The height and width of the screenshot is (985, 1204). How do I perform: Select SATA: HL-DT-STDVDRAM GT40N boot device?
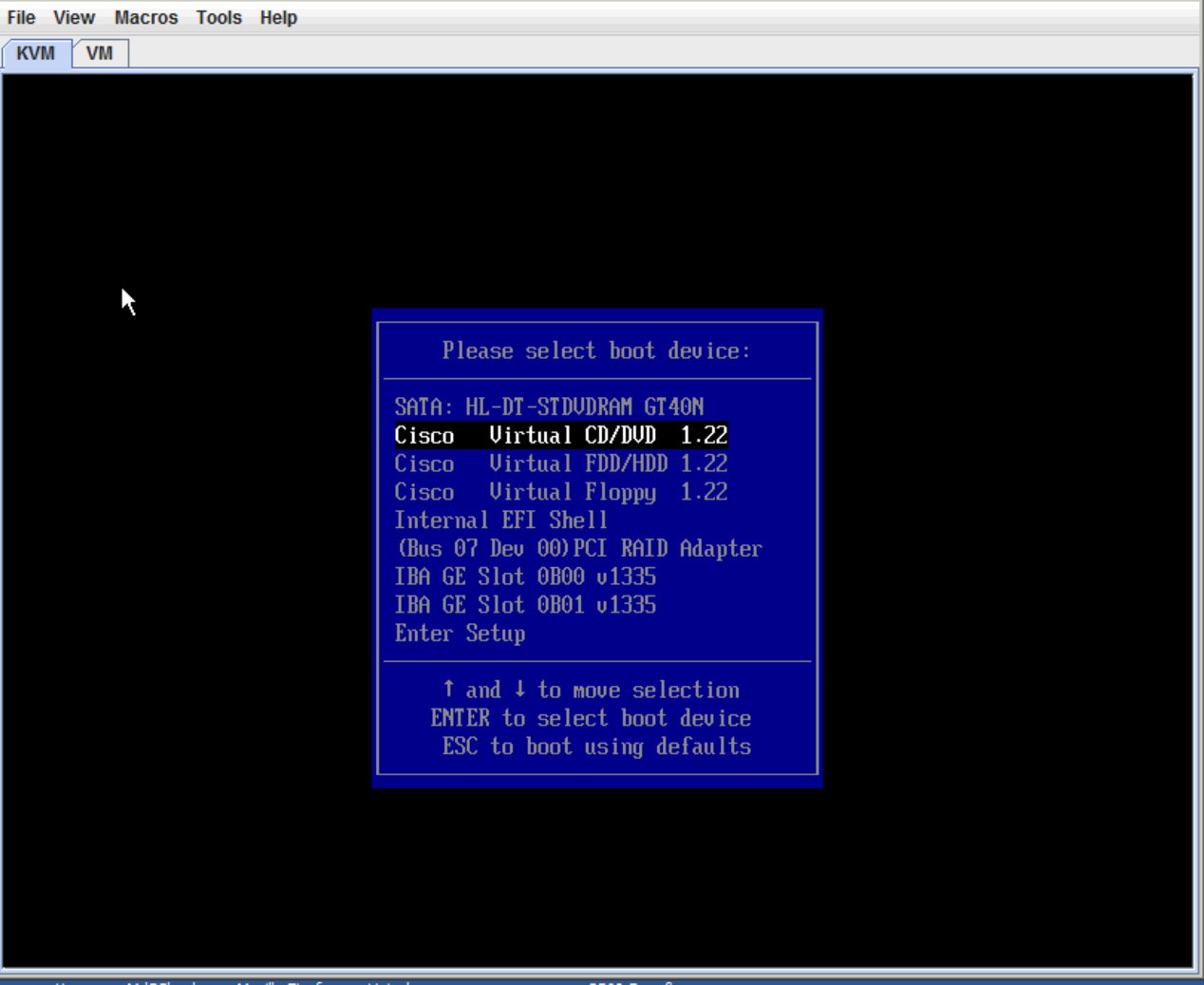point(549,407)
